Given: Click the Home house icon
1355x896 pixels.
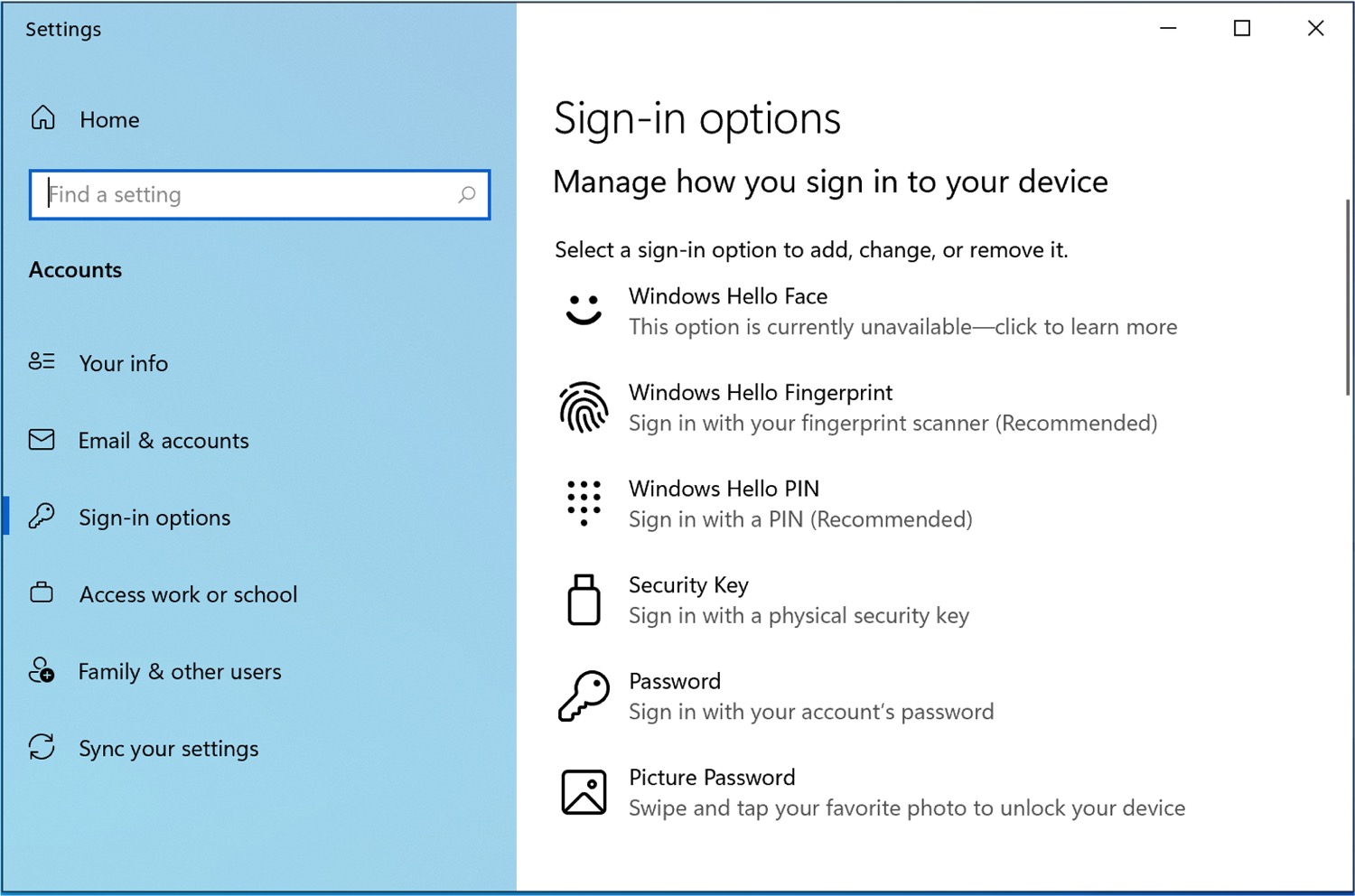Looking at the screenshot, I should click(x=42, y=117).
